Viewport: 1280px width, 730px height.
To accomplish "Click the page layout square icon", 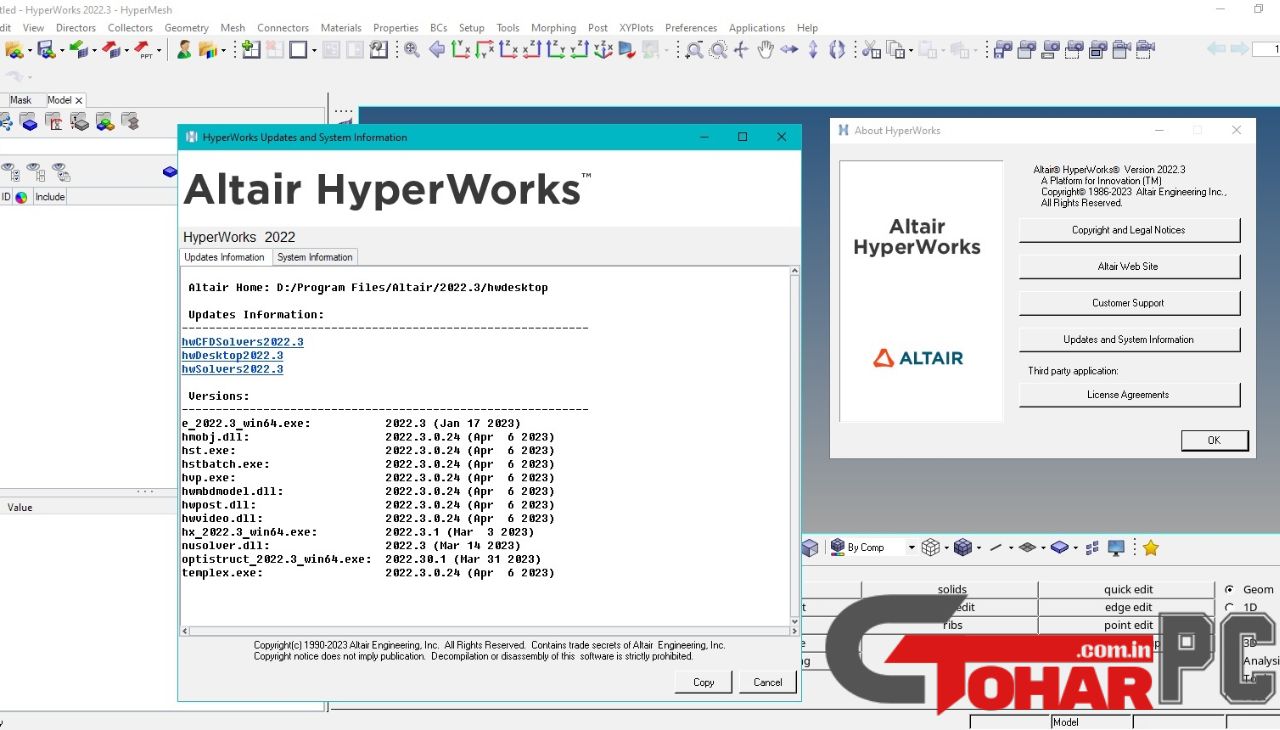I will (298, 50).
